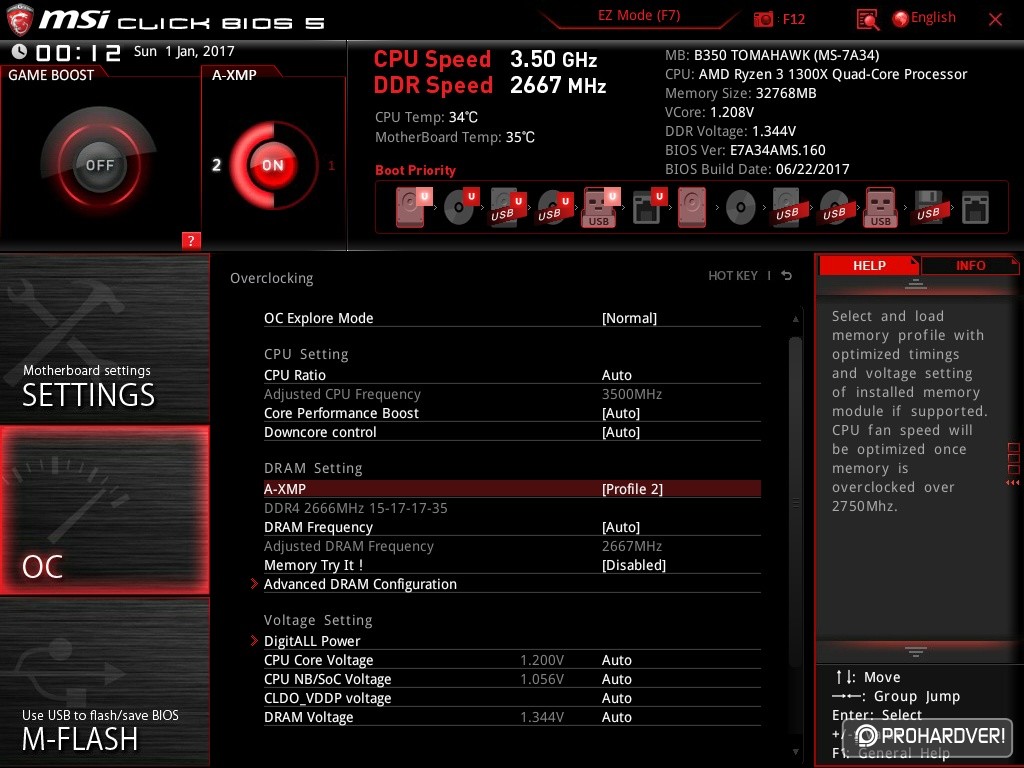Switch to EZ Mode (F7)
1024x768 pixels.
[x=639, y=16]
